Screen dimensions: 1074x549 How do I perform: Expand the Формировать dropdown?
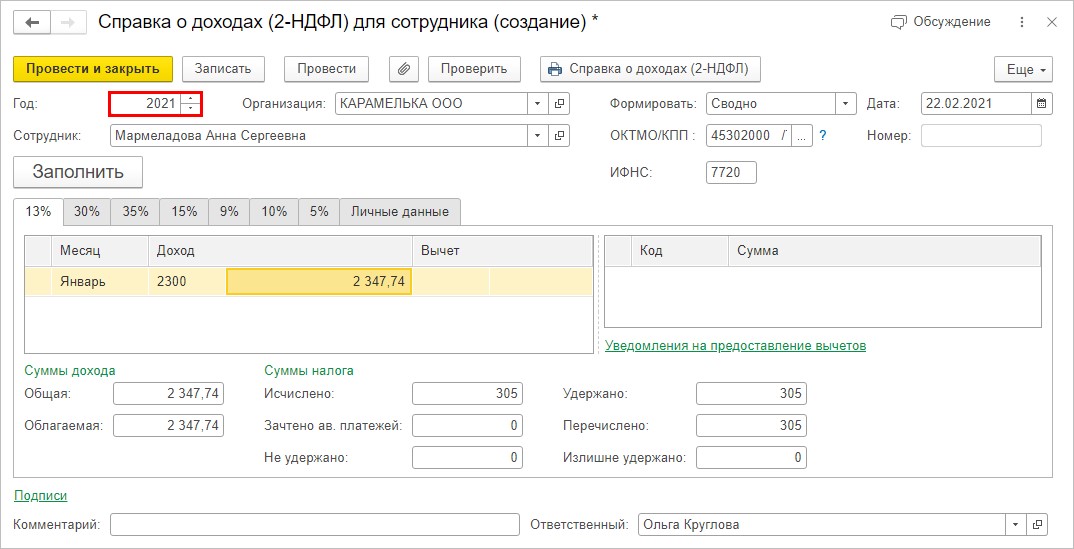coord(847,104)
